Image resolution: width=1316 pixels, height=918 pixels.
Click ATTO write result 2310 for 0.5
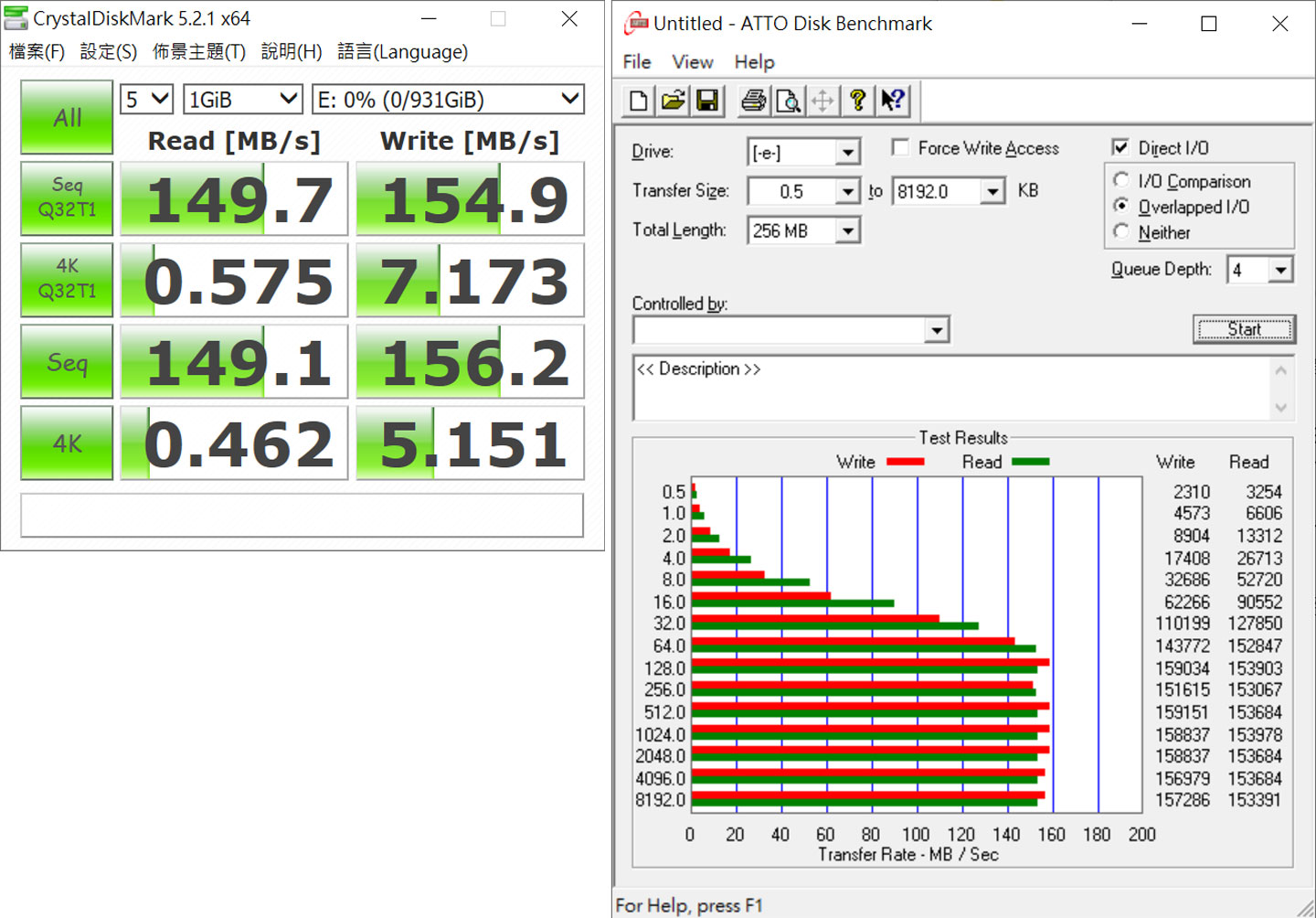1192,492
